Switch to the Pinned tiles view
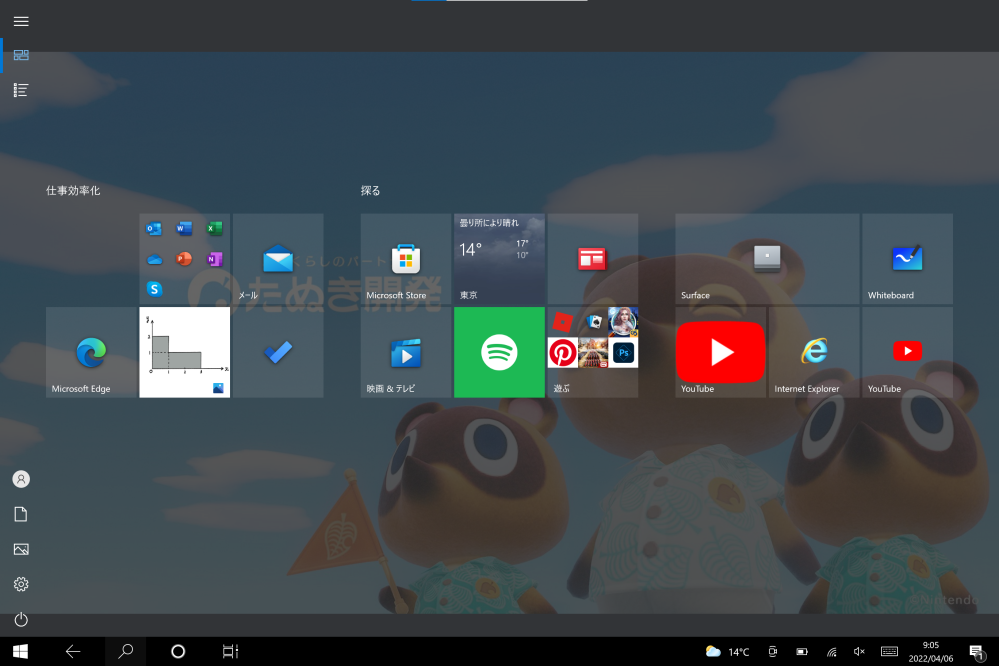 (21, 55)
